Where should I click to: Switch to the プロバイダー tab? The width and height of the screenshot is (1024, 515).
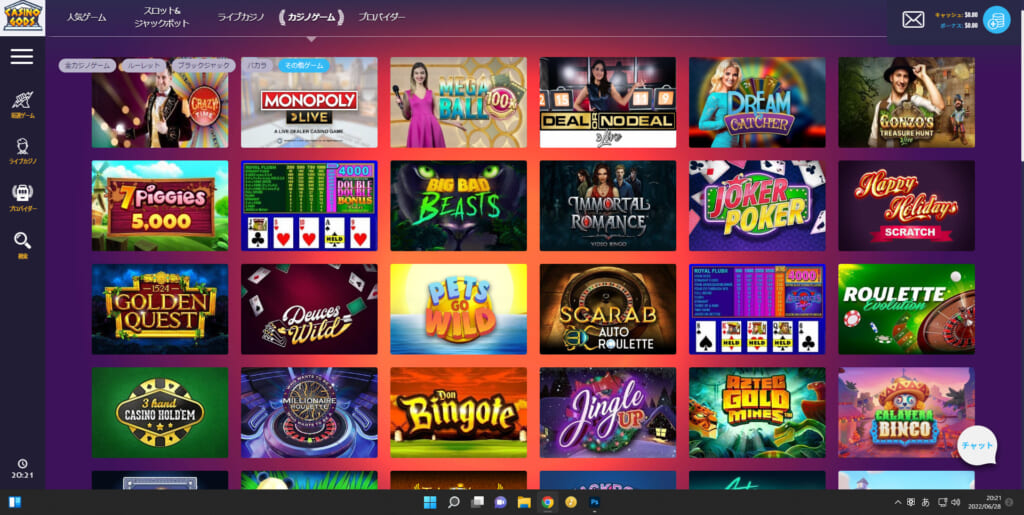[381, 18]
